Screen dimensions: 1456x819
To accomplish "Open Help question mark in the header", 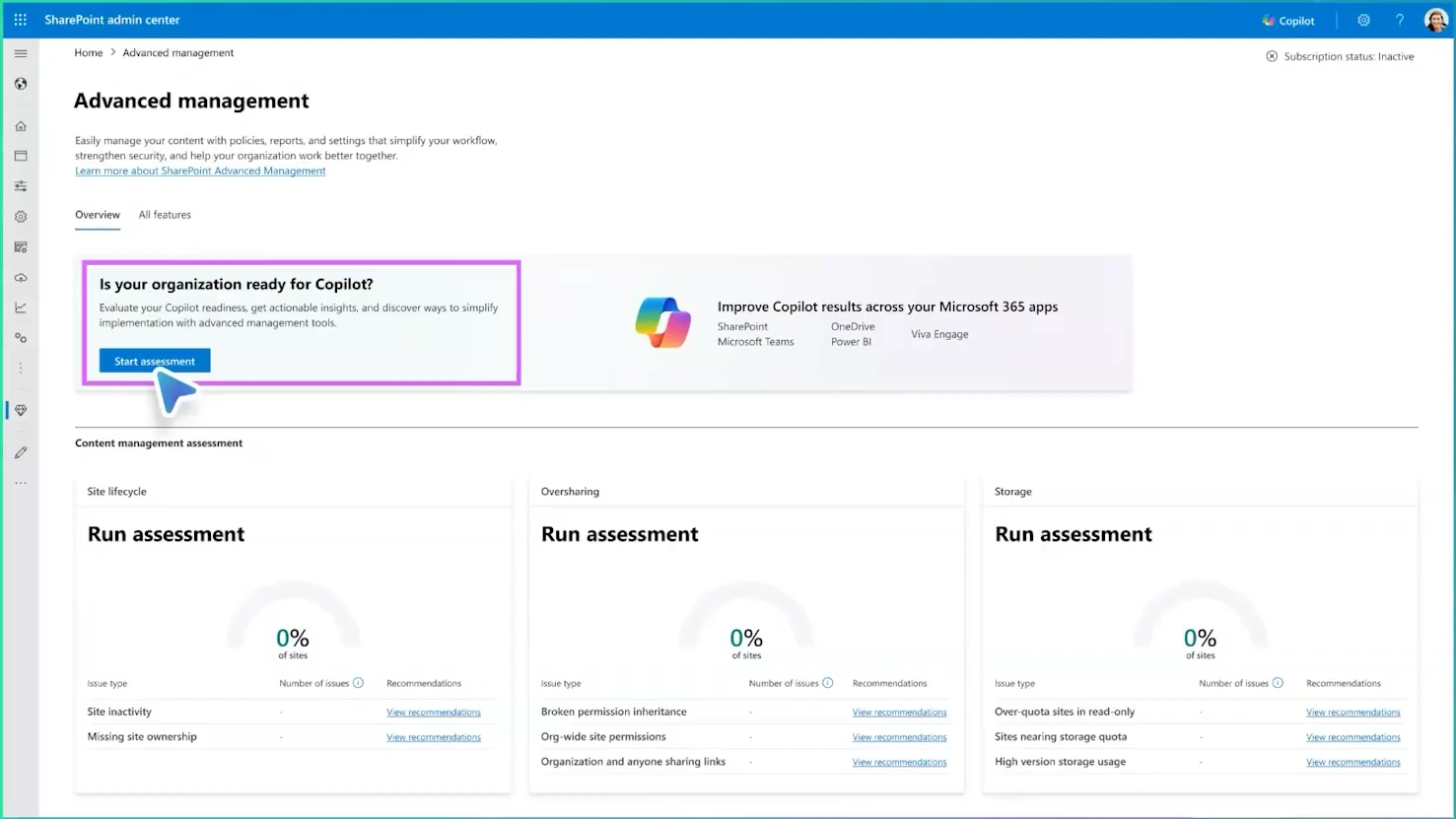I will click(1399, 20).
